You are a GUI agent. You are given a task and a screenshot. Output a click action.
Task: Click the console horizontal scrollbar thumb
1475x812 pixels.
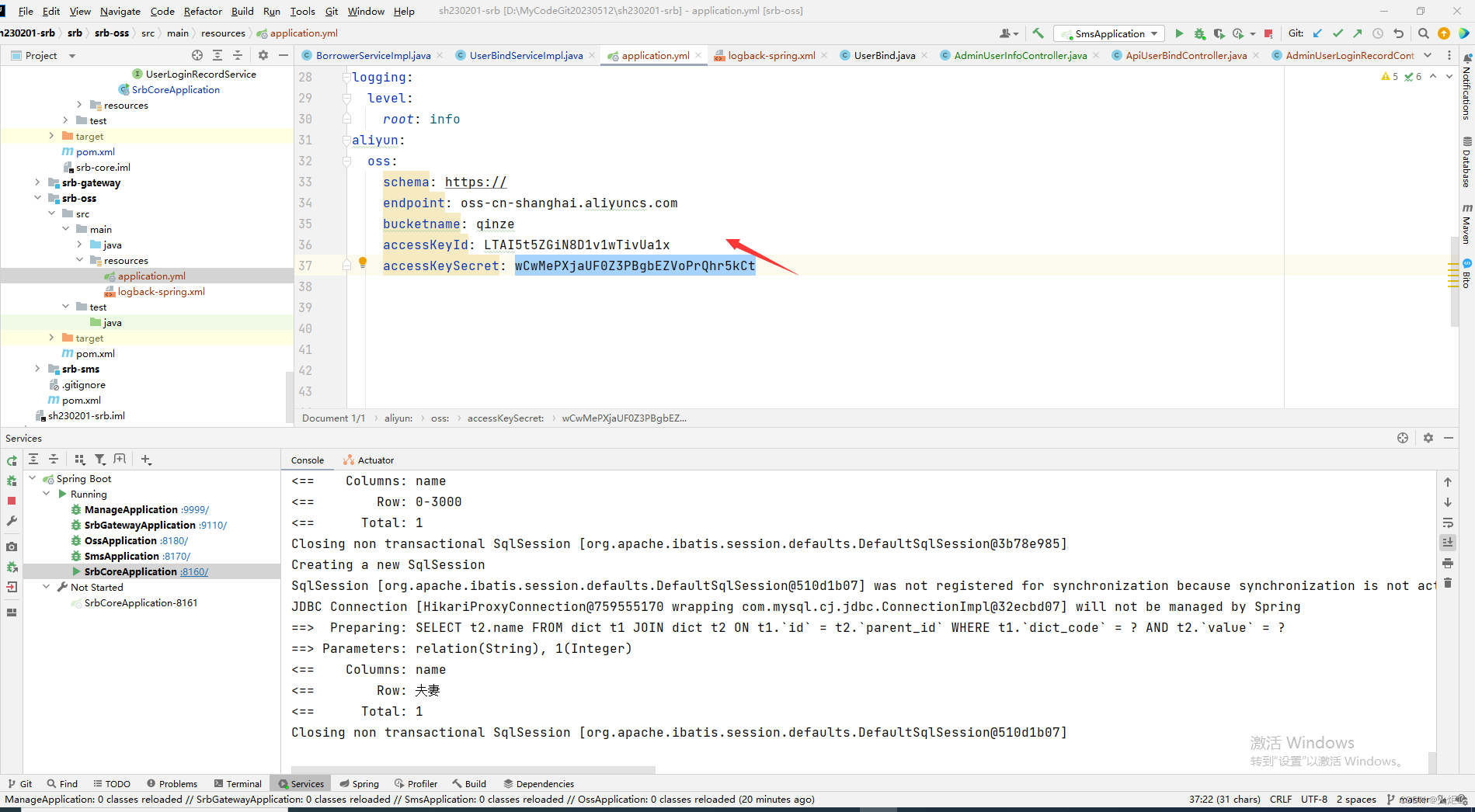[x=473, y=770]
